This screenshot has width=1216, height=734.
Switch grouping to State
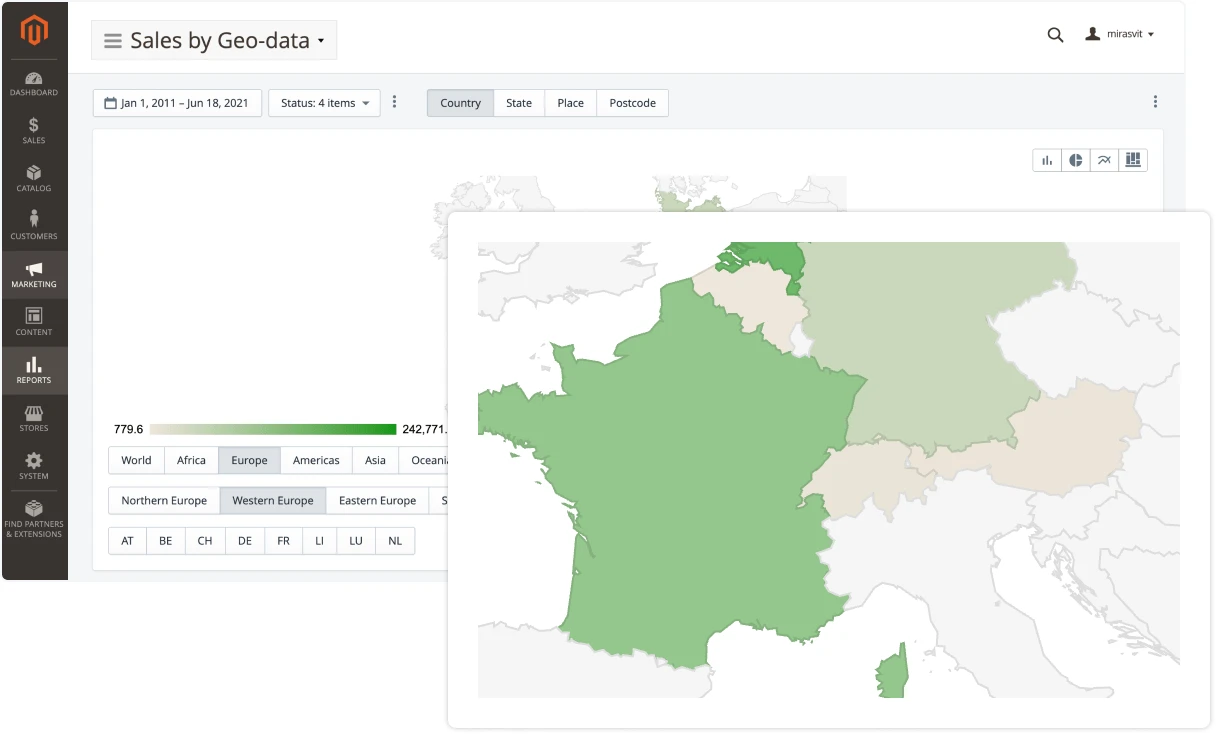tap(519, 102)
